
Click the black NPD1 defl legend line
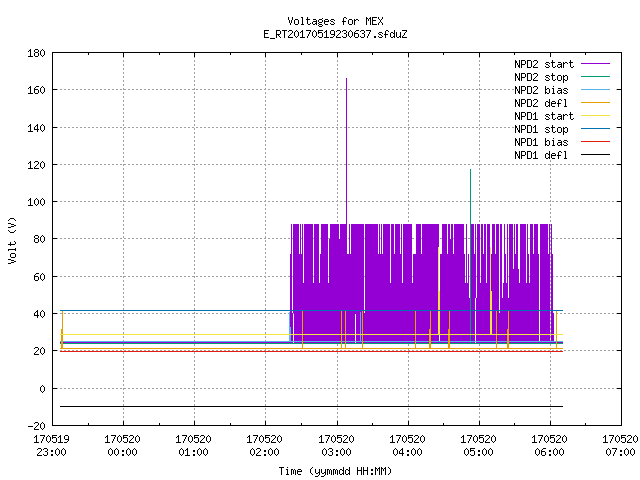(x=595, y=154)
